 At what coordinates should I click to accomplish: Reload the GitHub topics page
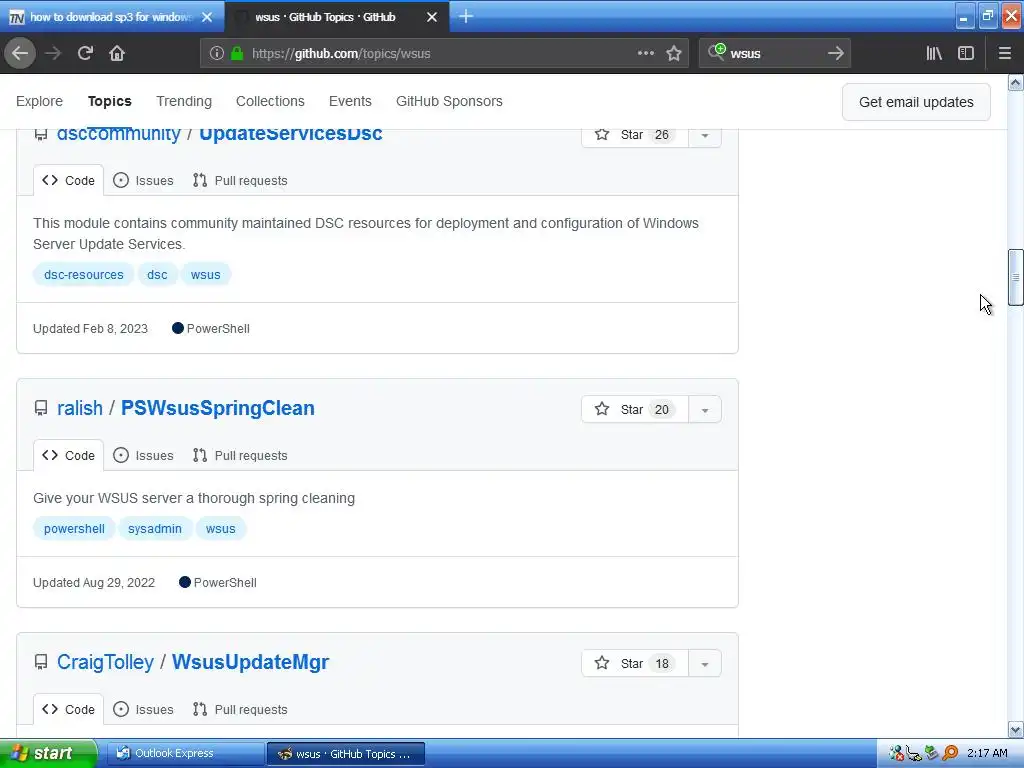coord(85,53)
